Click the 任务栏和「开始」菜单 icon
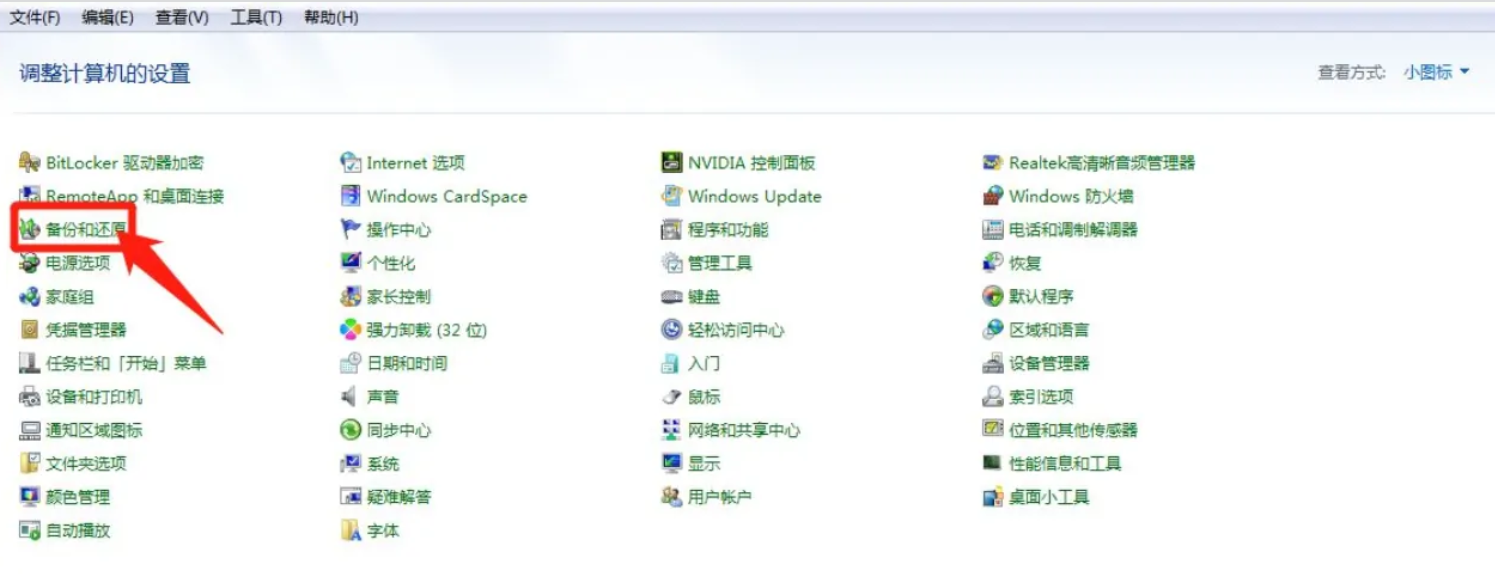The height and width of the screenshot is (574, 1495). pos(29,363)
